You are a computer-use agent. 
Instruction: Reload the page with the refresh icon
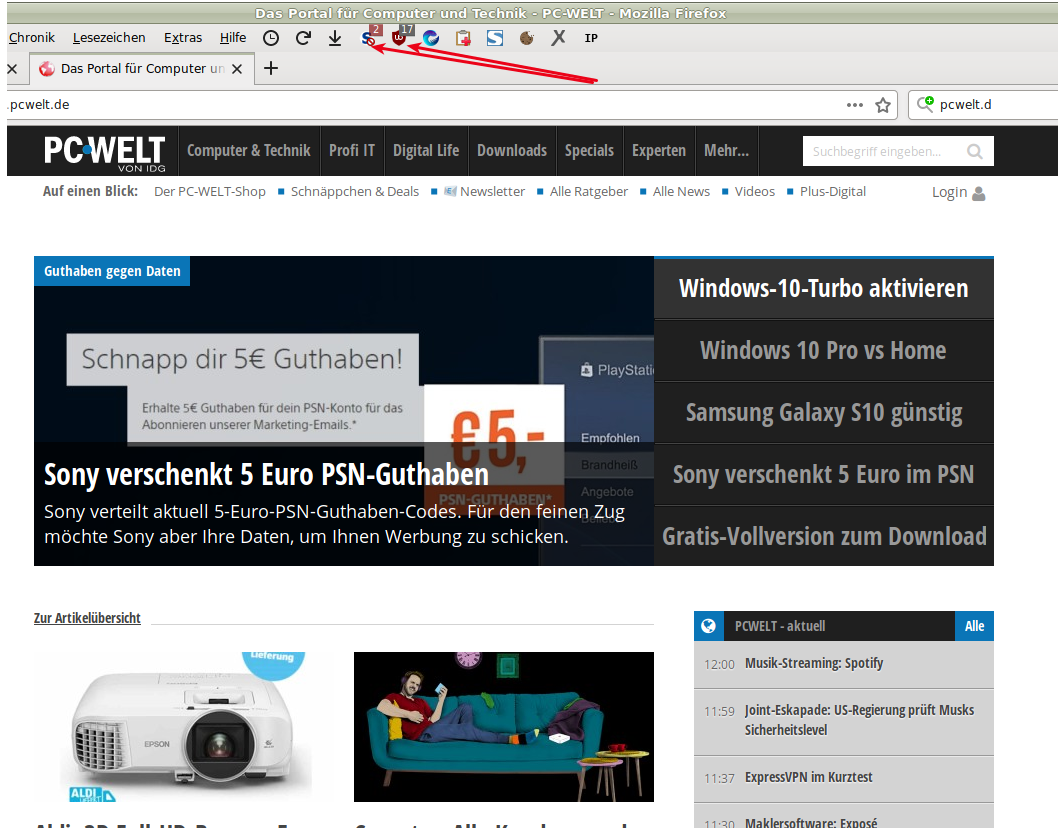(303, 38)
